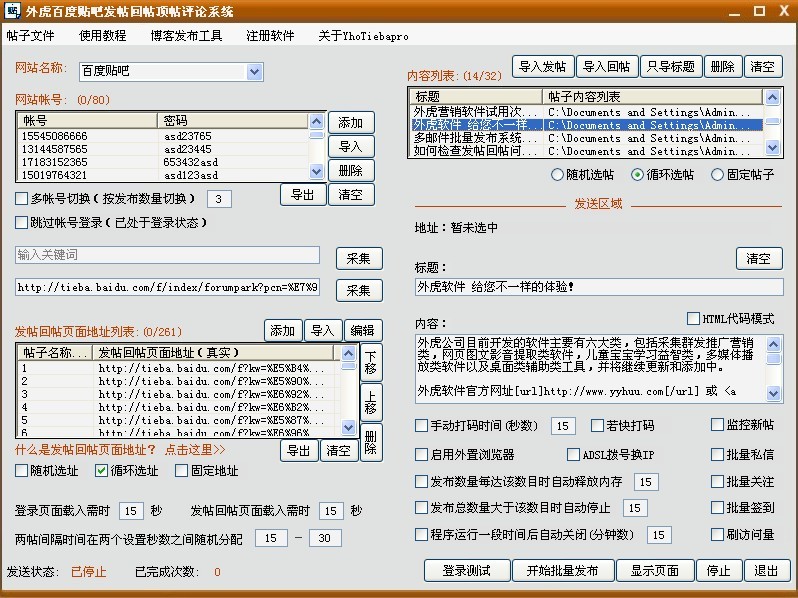Click the account list scroll down arrow

[x=317, y=172]
